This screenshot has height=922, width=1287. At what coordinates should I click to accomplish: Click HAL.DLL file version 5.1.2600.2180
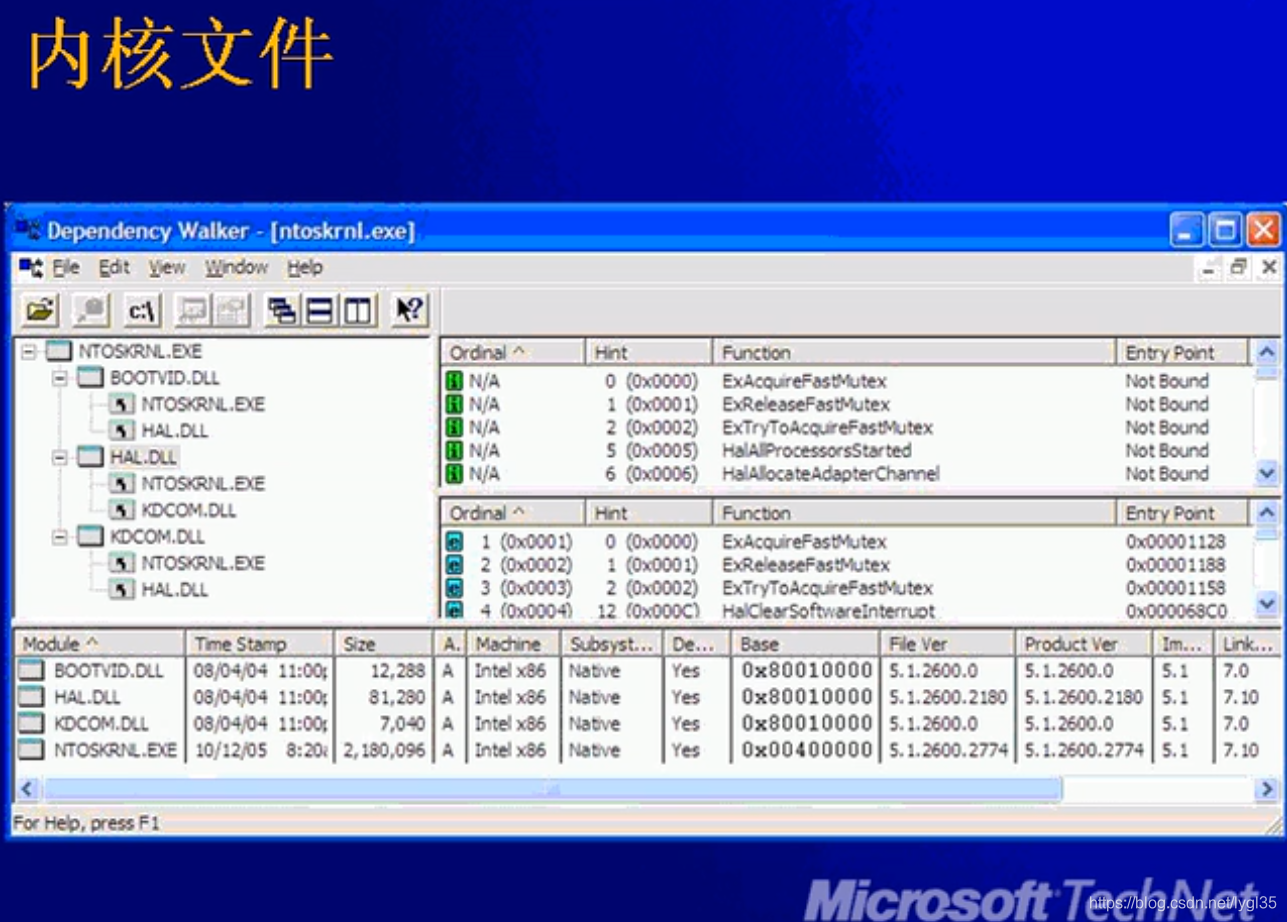(948, 697)
